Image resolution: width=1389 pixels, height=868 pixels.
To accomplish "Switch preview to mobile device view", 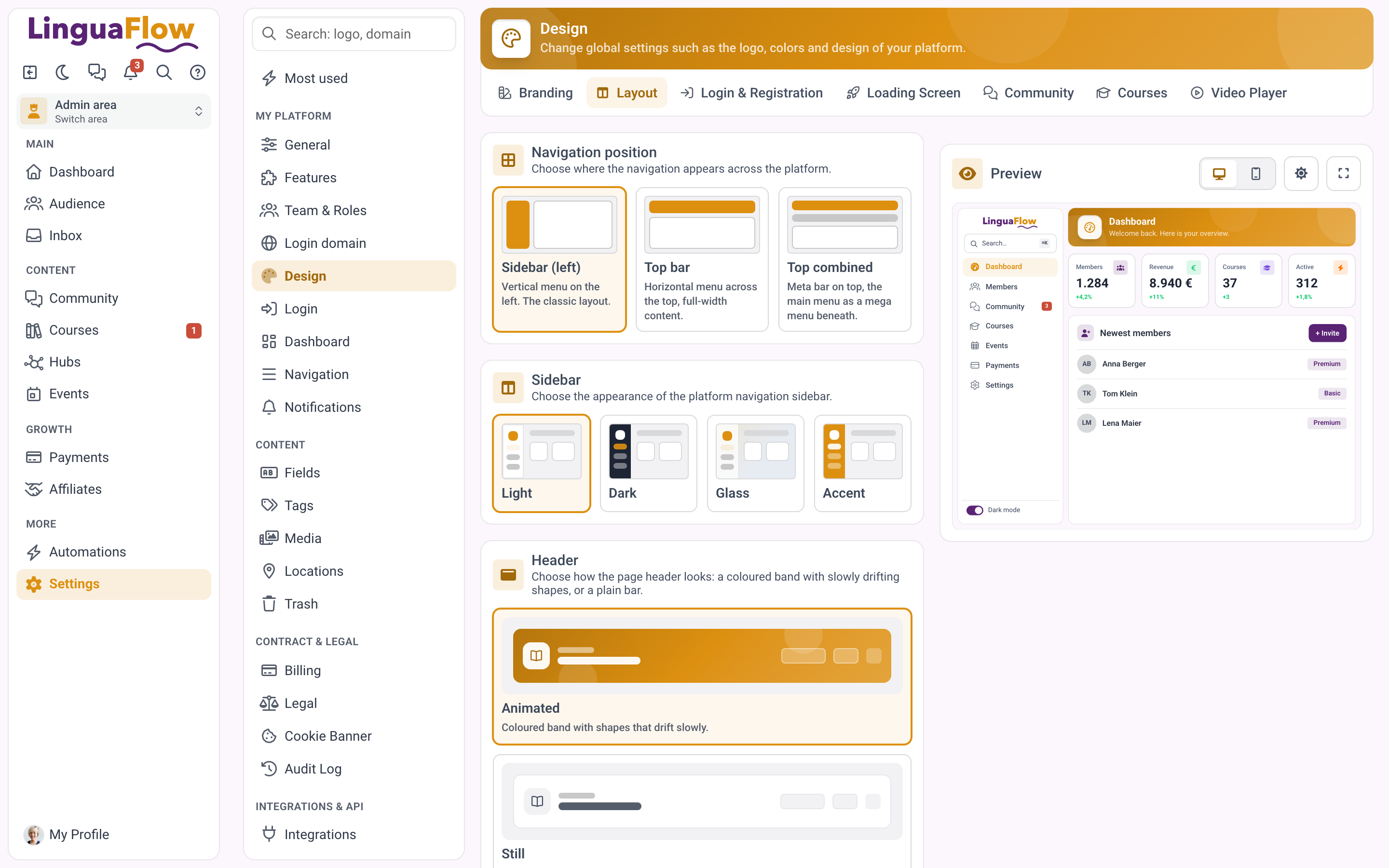I will [1255, 174].
